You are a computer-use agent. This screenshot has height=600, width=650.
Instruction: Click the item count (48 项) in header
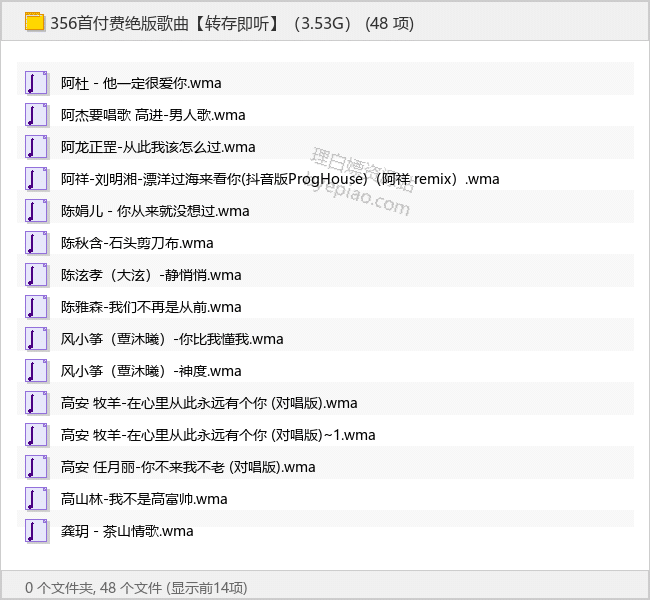[389, 24]
